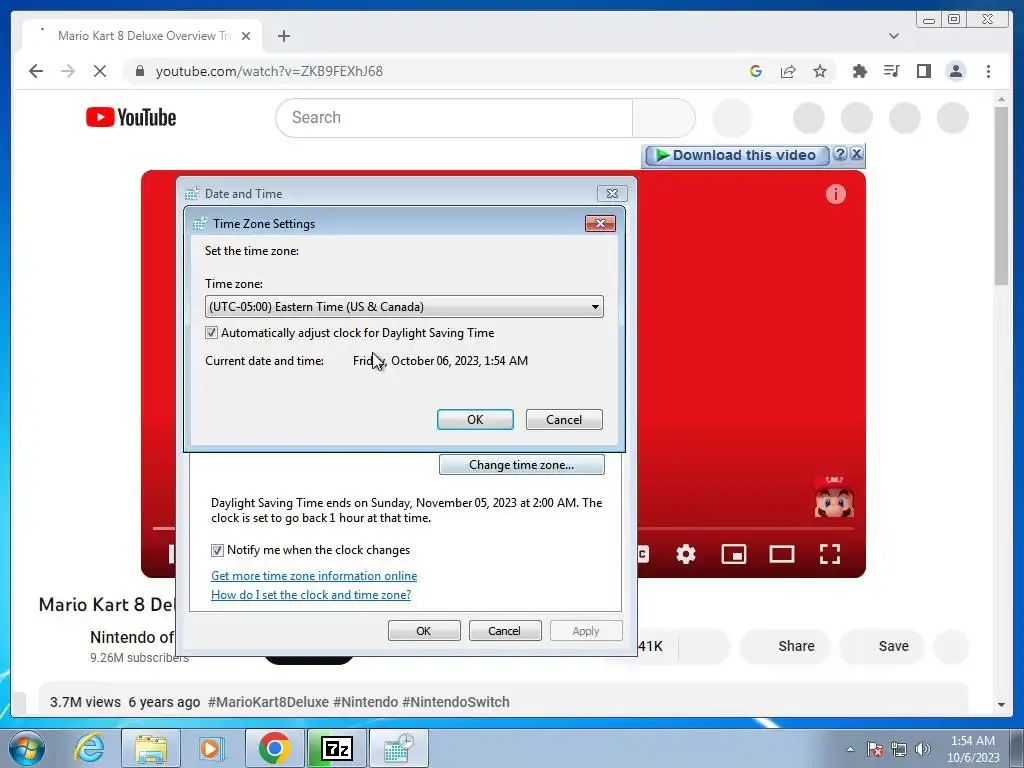
Task: Click Date and Time taskbar icon
Action: [x=398, y=748]
